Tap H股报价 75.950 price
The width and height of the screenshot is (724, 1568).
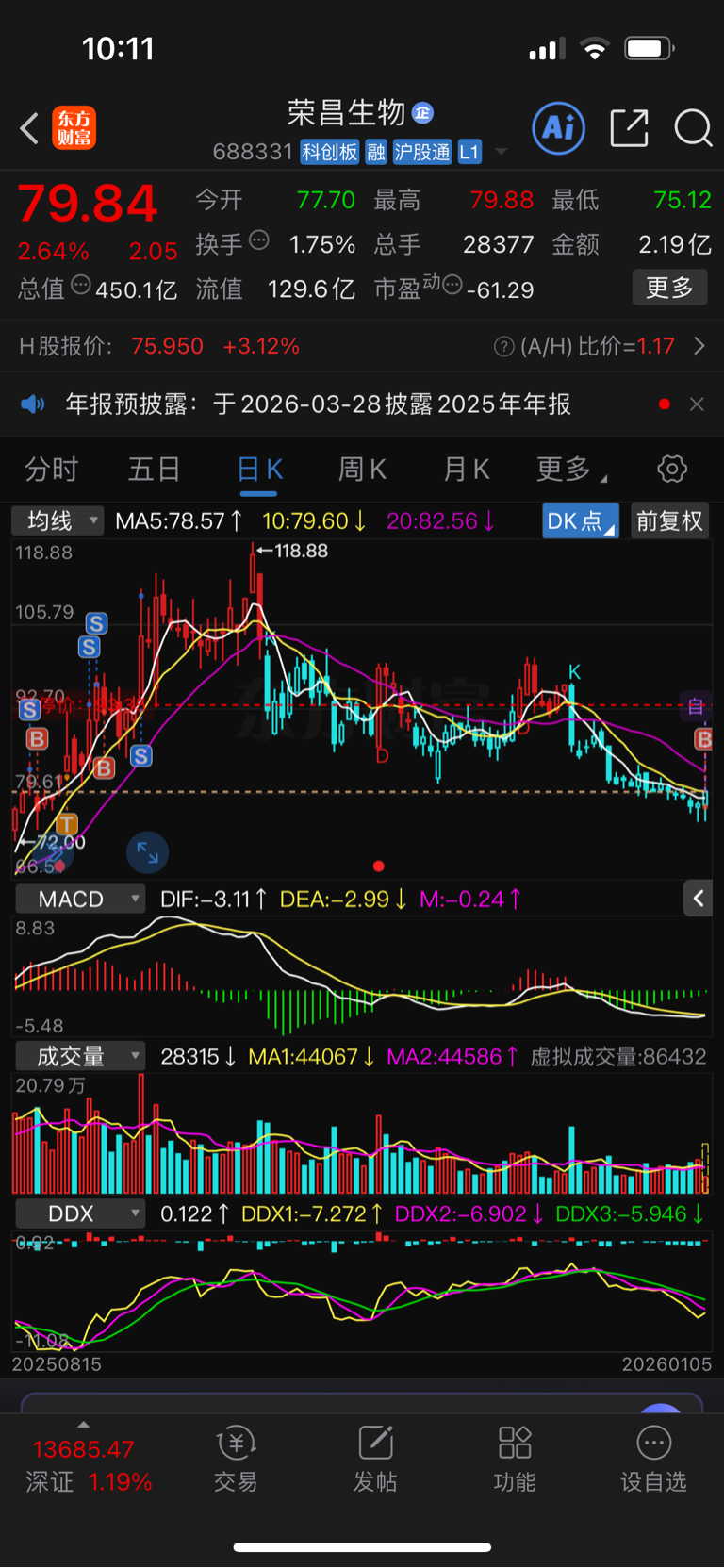click(x=167, y=347)
